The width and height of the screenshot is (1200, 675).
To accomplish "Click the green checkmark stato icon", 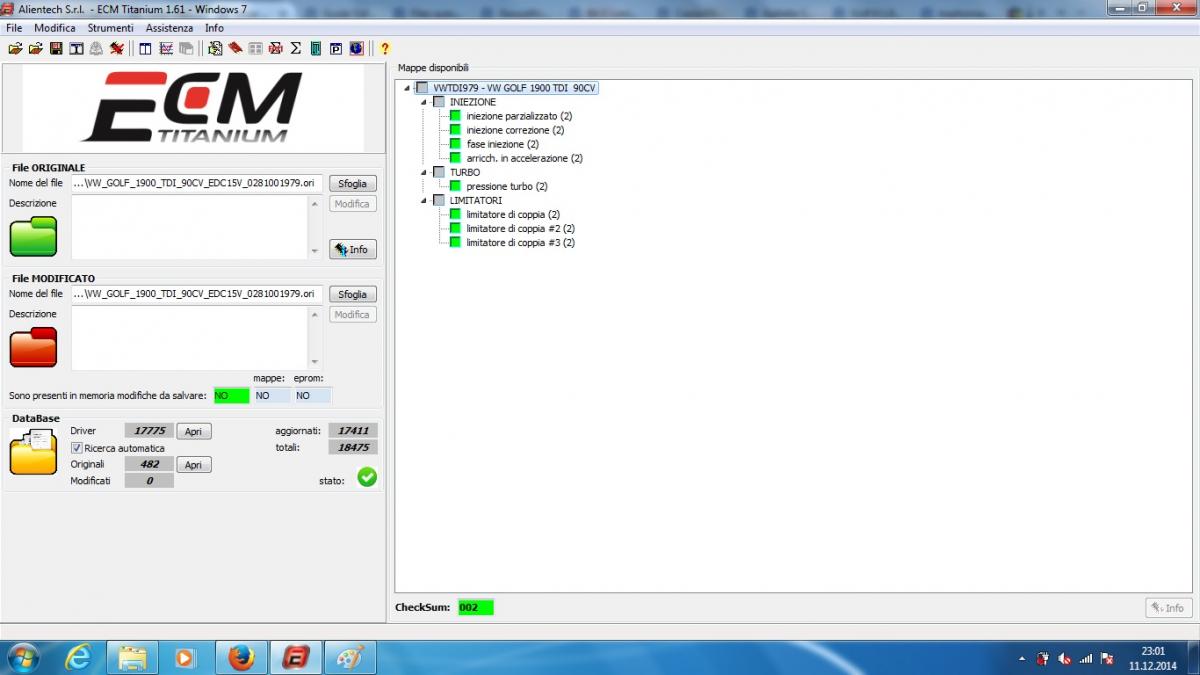I will tap(367, 477).
